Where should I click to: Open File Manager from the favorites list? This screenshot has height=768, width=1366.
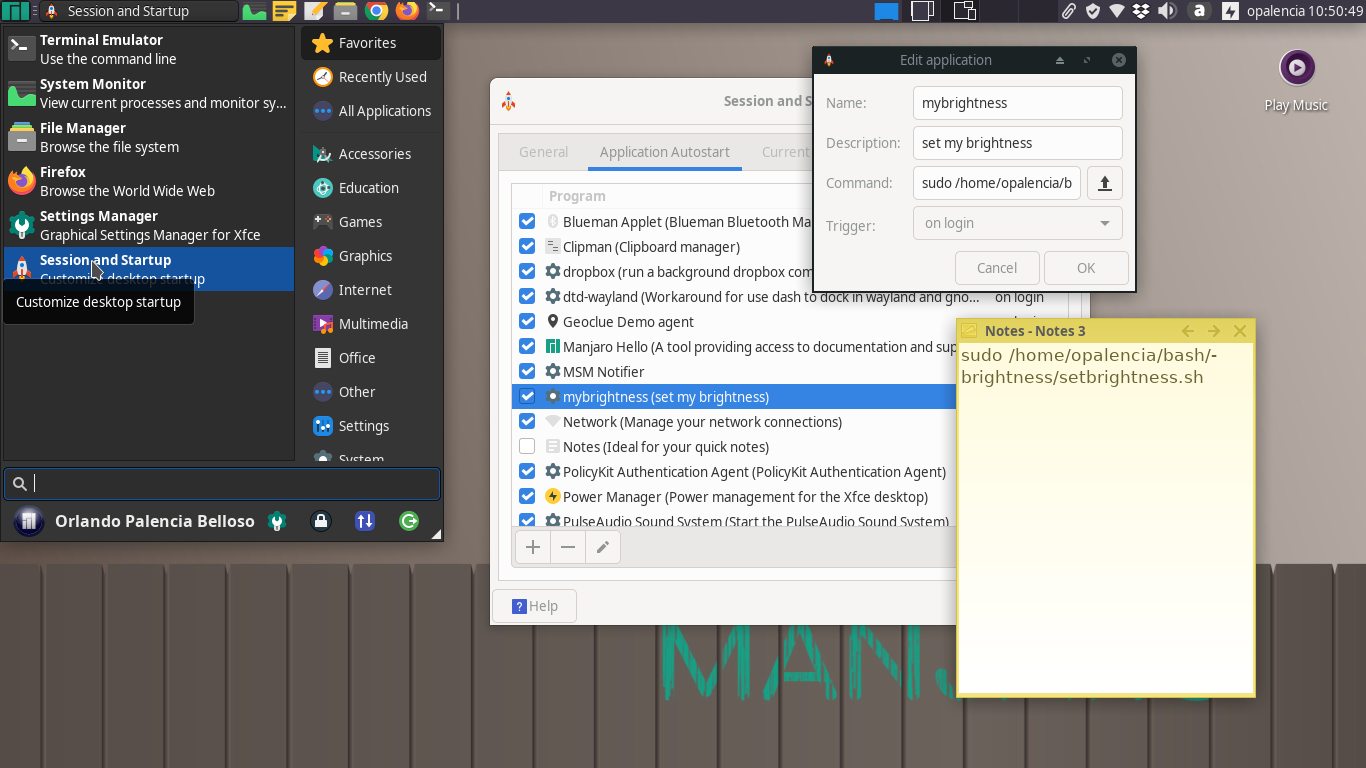pyautogui.click(x=148, y=137)
